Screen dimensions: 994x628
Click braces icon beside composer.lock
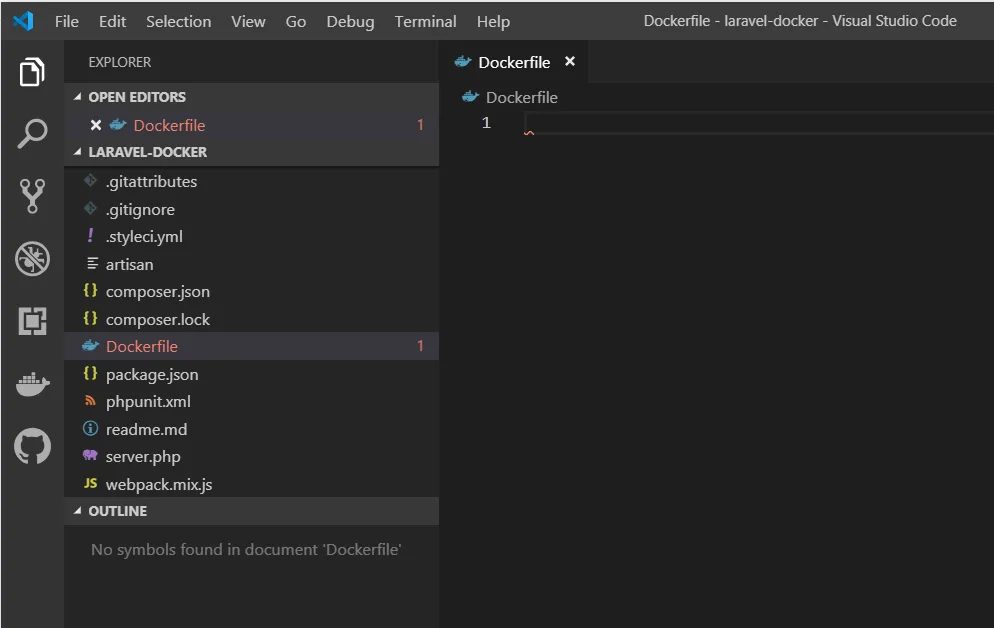[x=91, y=318]
